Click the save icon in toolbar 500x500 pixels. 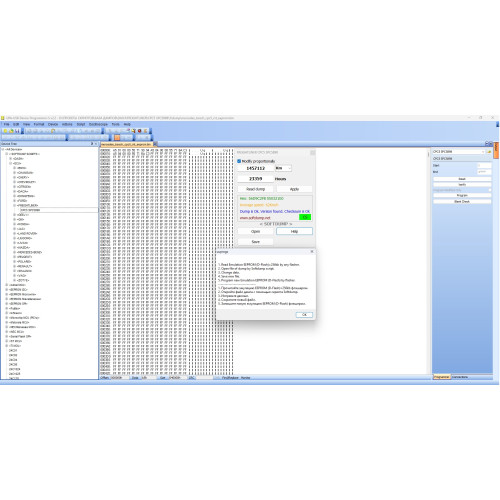(17, 131)
